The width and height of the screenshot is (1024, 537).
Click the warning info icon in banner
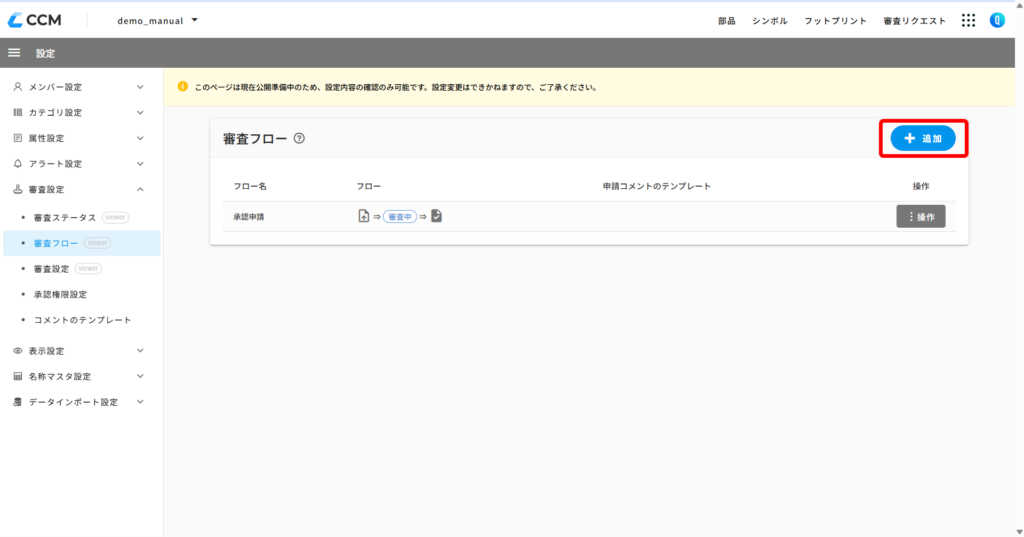(x=183, y=86)
